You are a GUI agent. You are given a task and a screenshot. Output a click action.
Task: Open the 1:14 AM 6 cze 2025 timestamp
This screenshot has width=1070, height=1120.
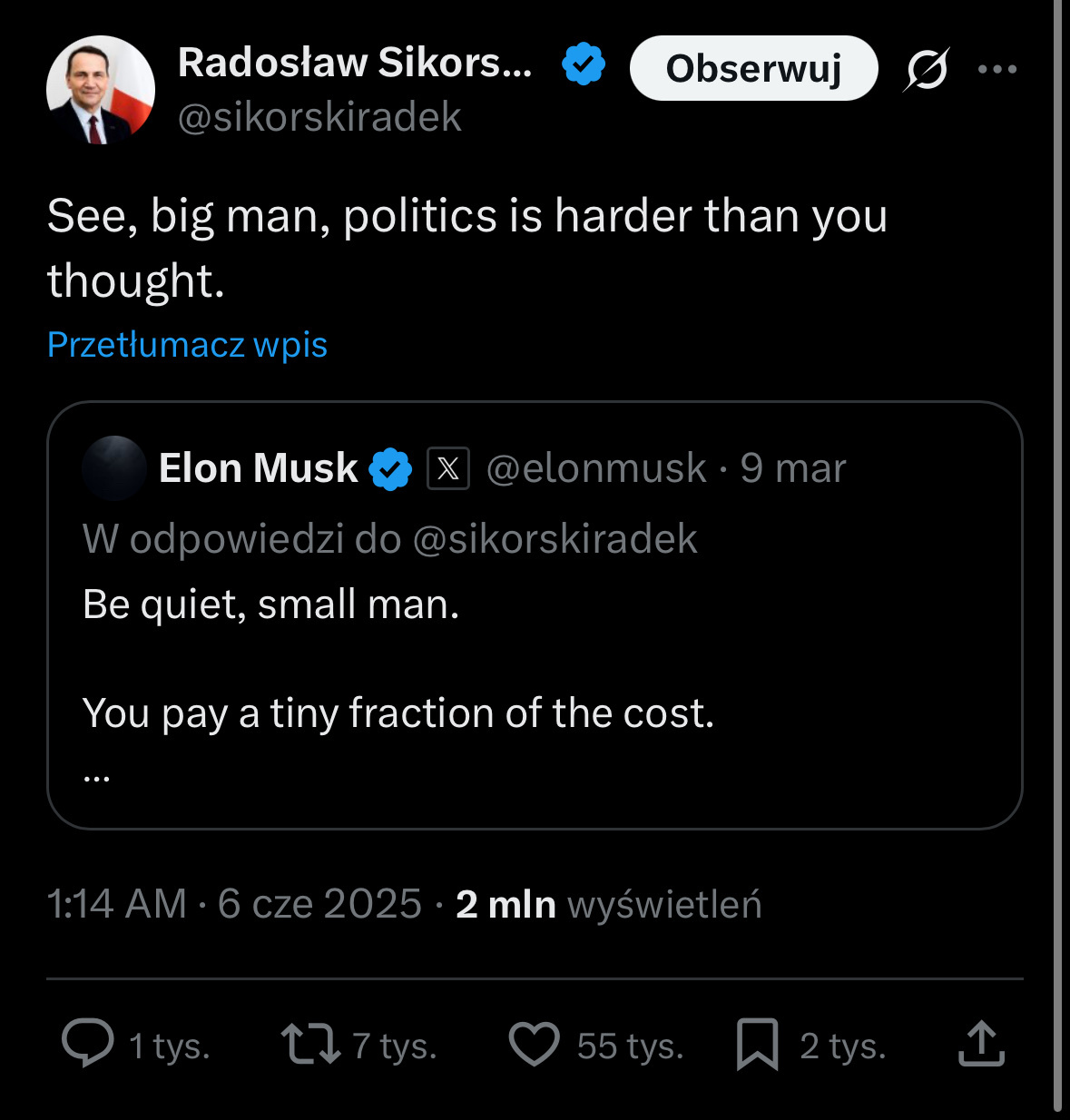tap(234, 904)
